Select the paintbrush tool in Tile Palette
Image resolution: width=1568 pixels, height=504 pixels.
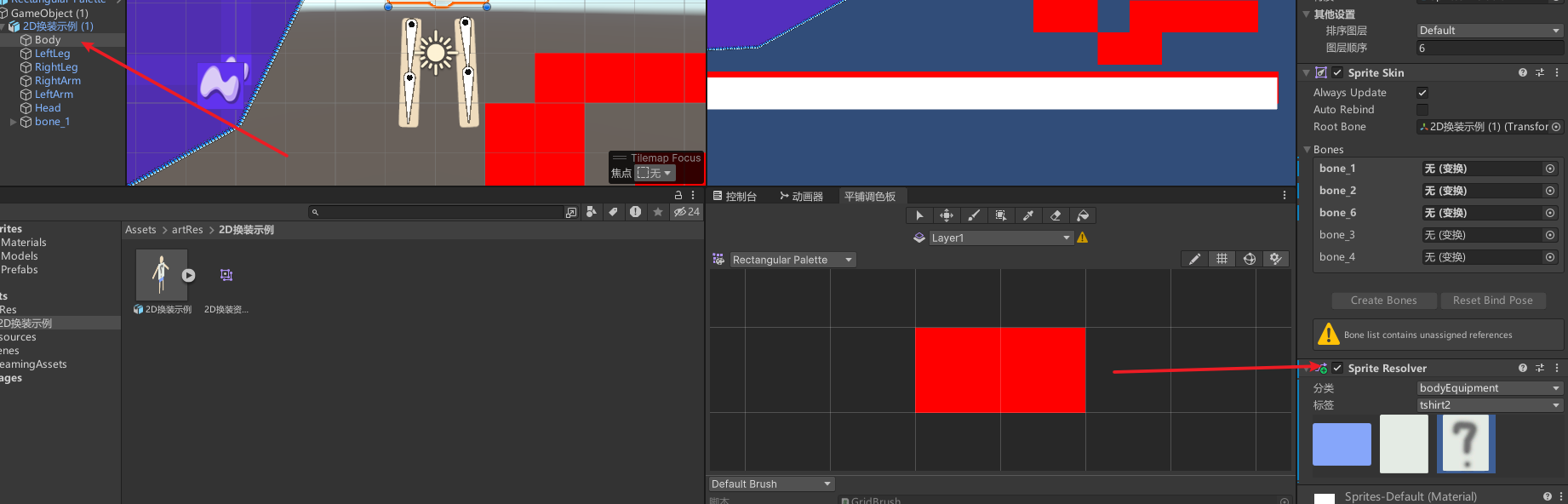(974, 215)
